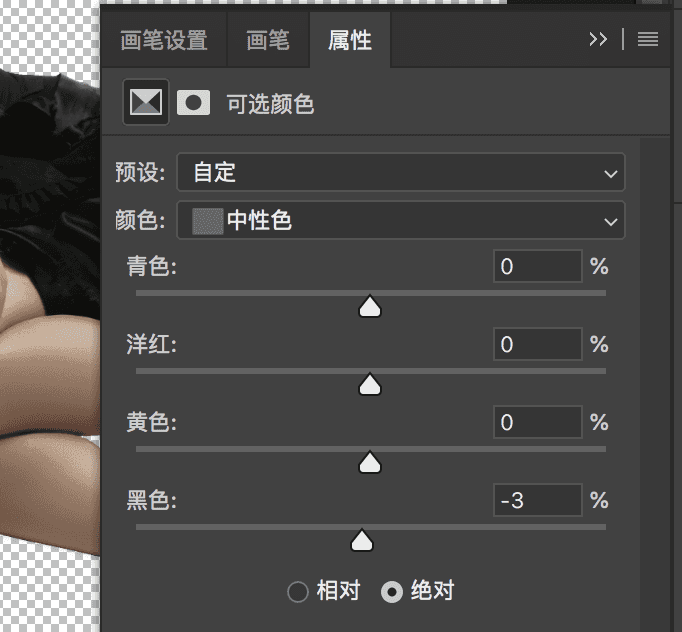
Task: Select the 属性 tab
Action: (x=350, y=40)
